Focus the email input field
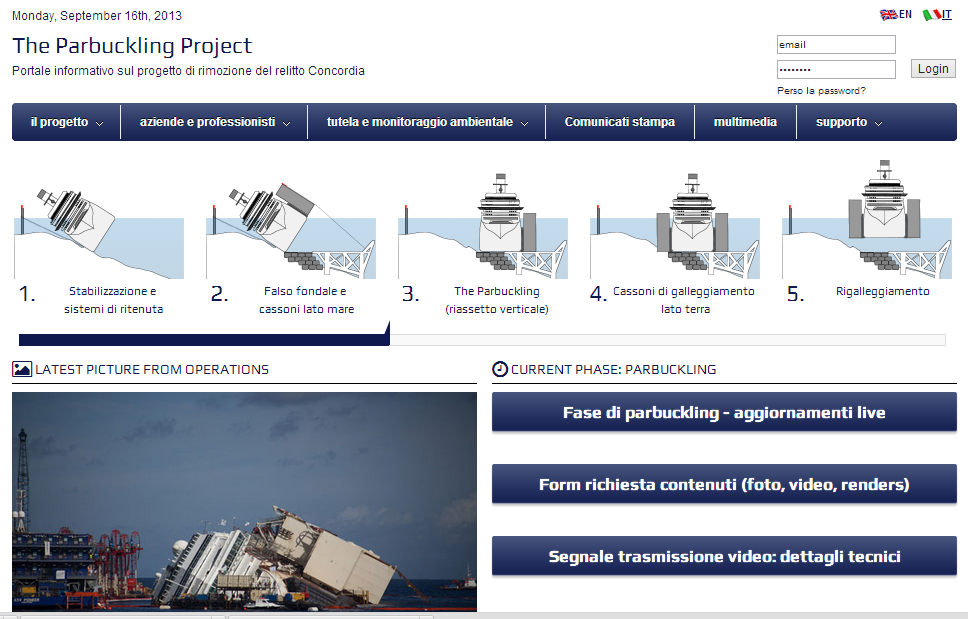The image size is (968, 619). coord(835,44)
